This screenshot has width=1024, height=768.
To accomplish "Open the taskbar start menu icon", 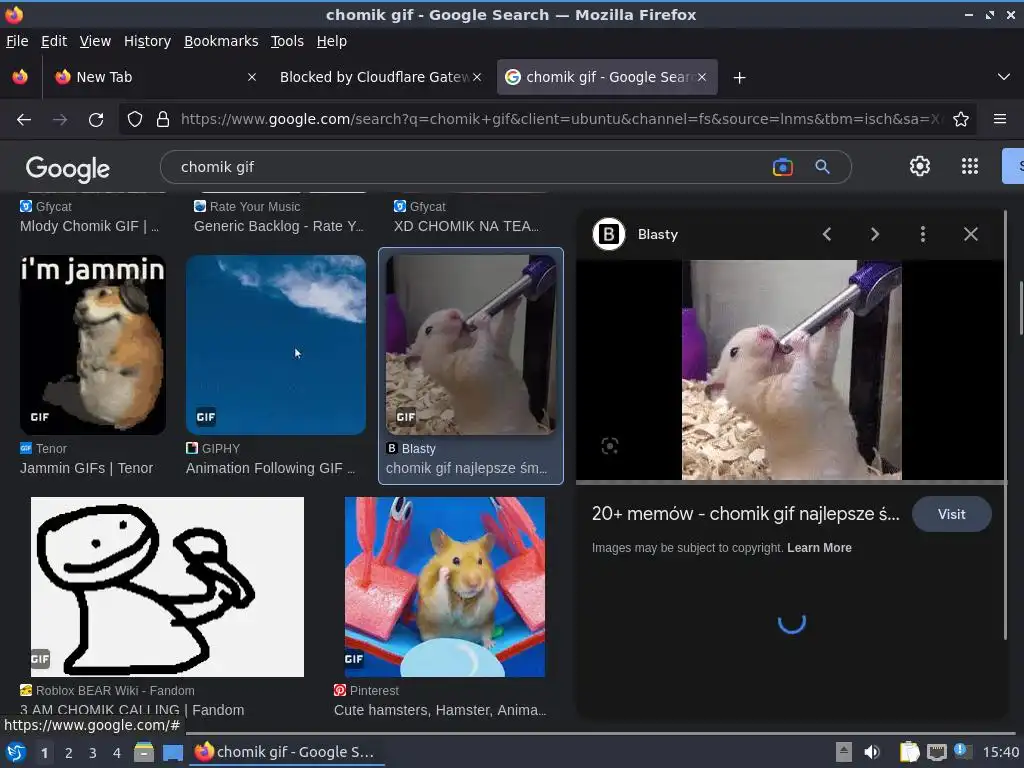I will pos(16,753).
